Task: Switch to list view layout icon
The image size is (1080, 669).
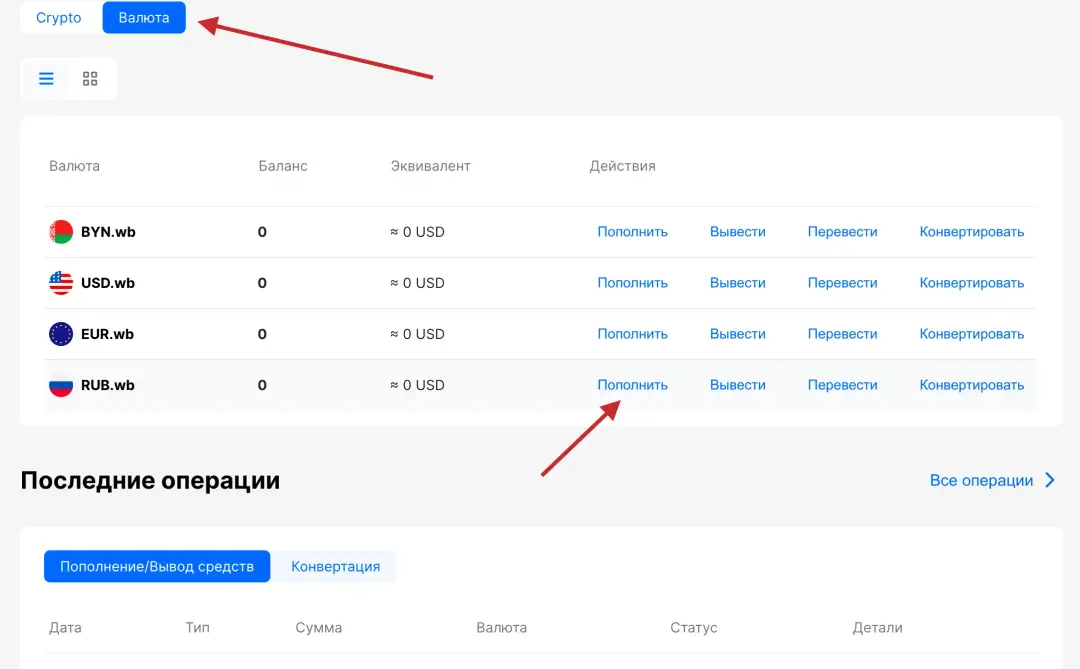Action: [x=46, y=79]
